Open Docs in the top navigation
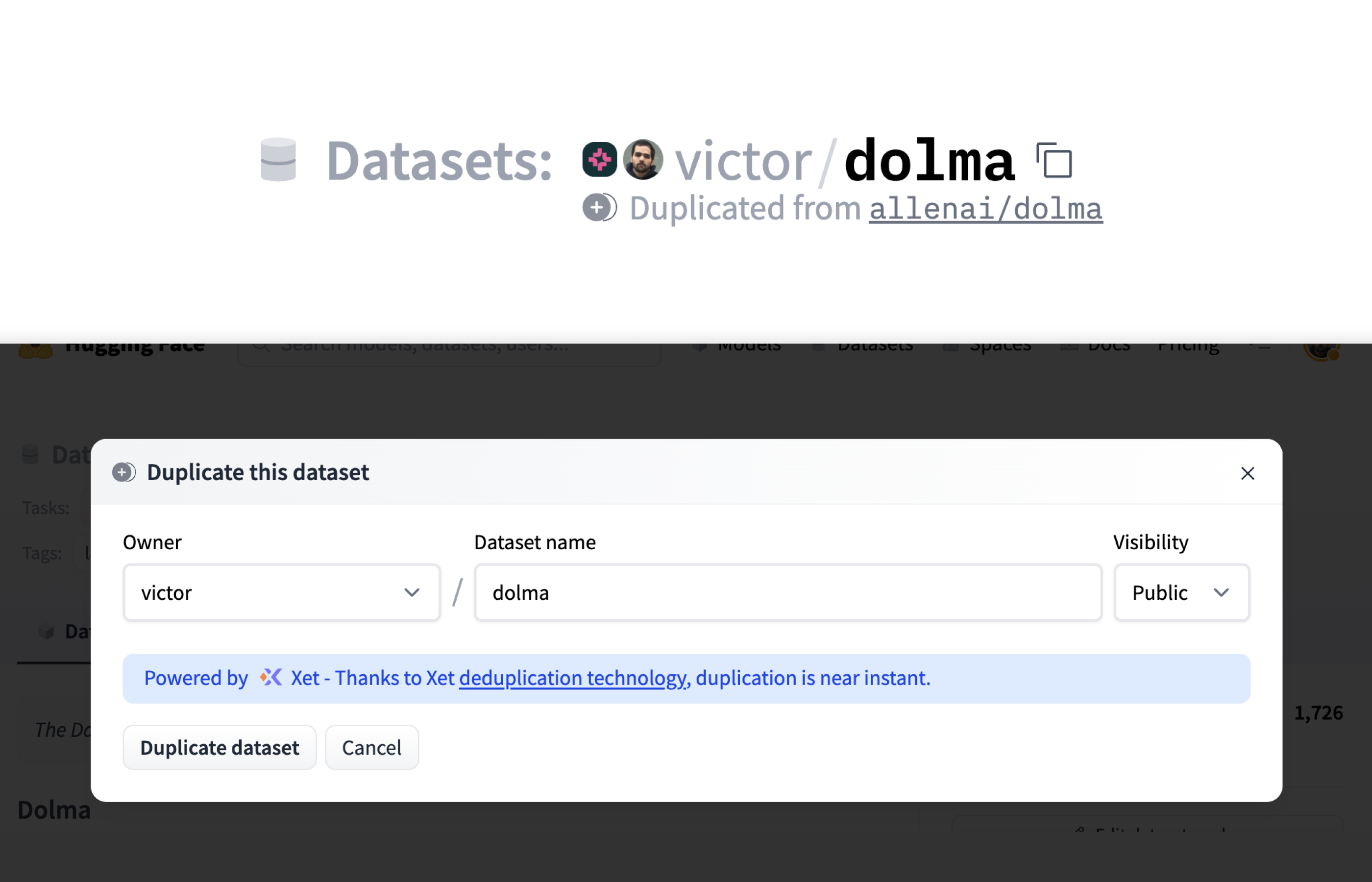This screenshot has width=1372, height=882. [x=1108, y=346]
